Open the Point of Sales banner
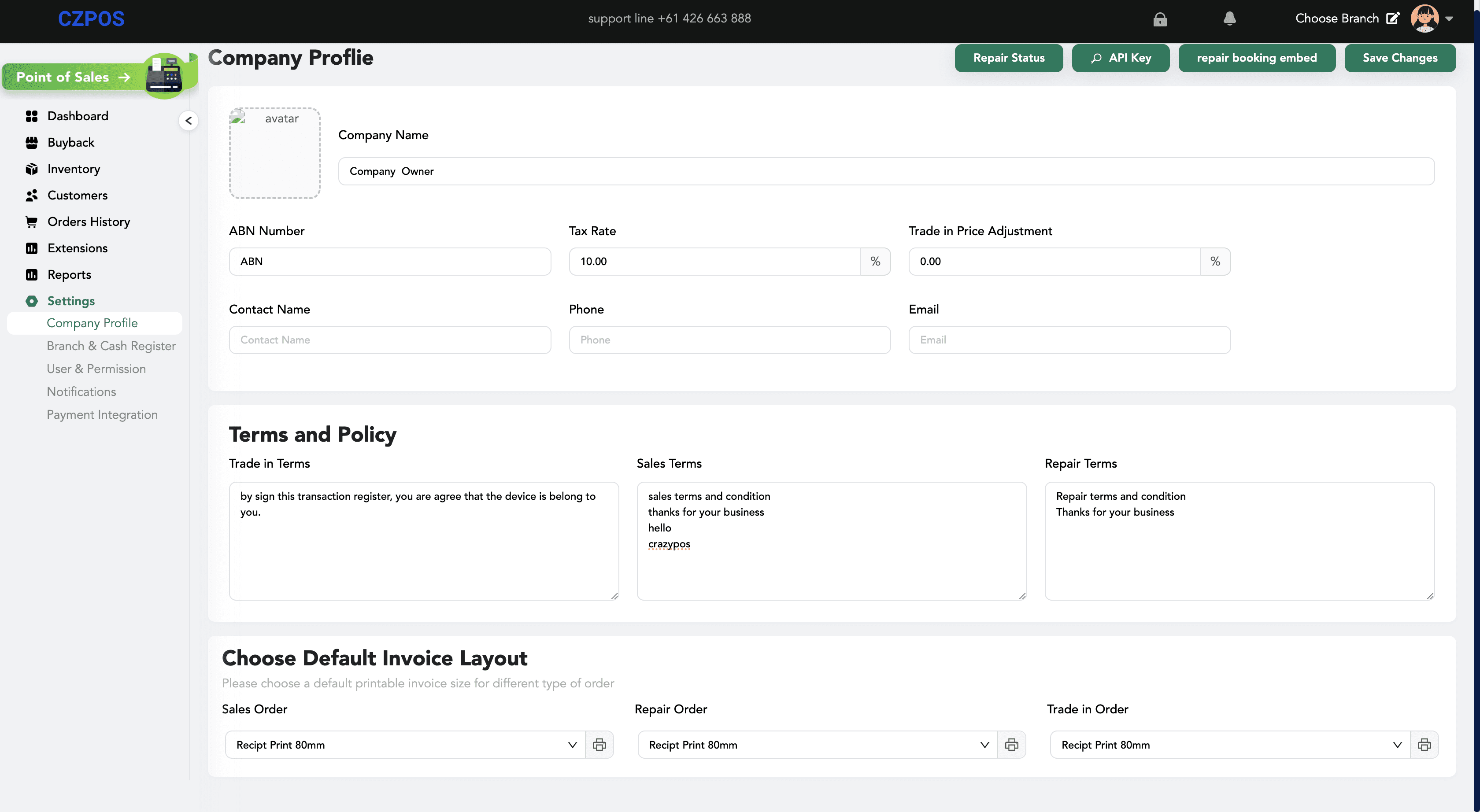 point(75,77)
